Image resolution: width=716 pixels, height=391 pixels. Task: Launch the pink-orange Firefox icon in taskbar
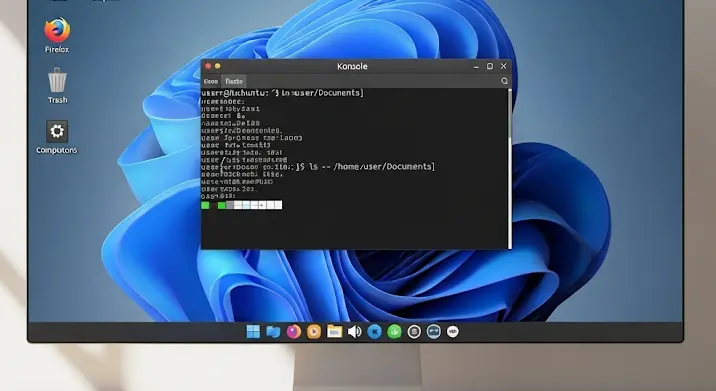(294, 332)
